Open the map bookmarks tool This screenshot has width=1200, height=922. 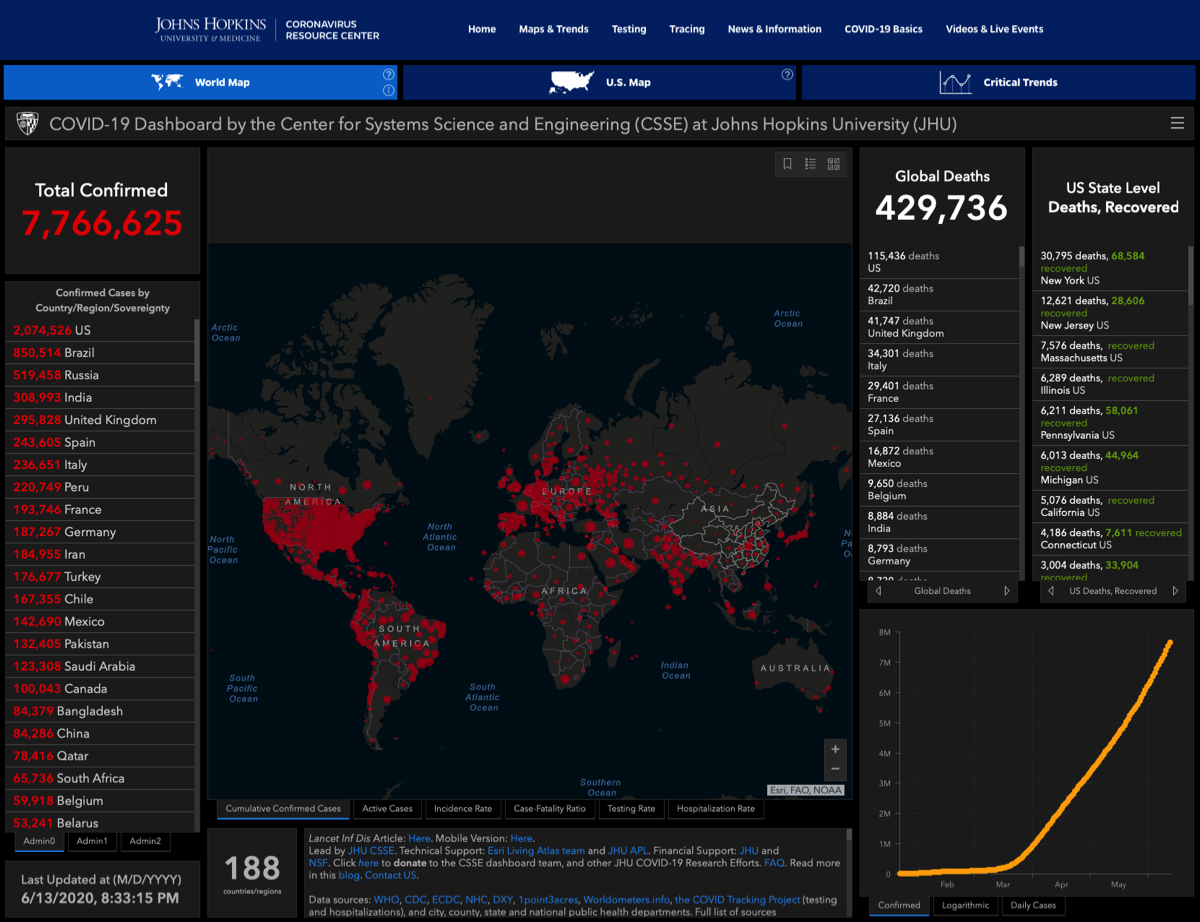(788, 164)
